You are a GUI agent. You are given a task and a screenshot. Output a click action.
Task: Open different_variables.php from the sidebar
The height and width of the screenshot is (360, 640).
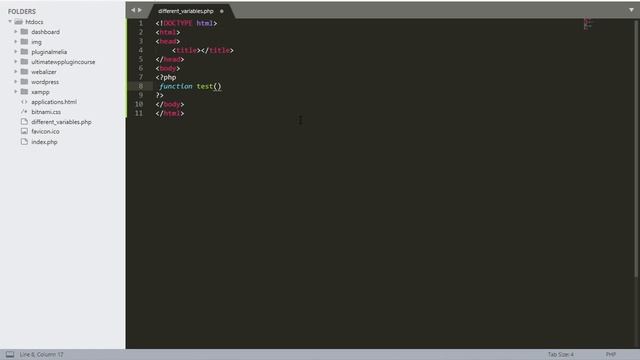[x=61, y=122]
